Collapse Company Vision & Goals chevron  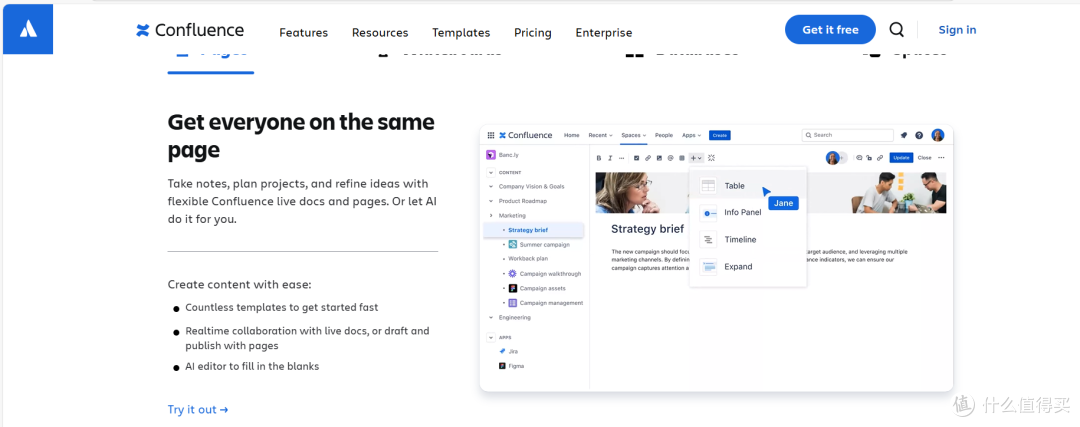point(491,187)
